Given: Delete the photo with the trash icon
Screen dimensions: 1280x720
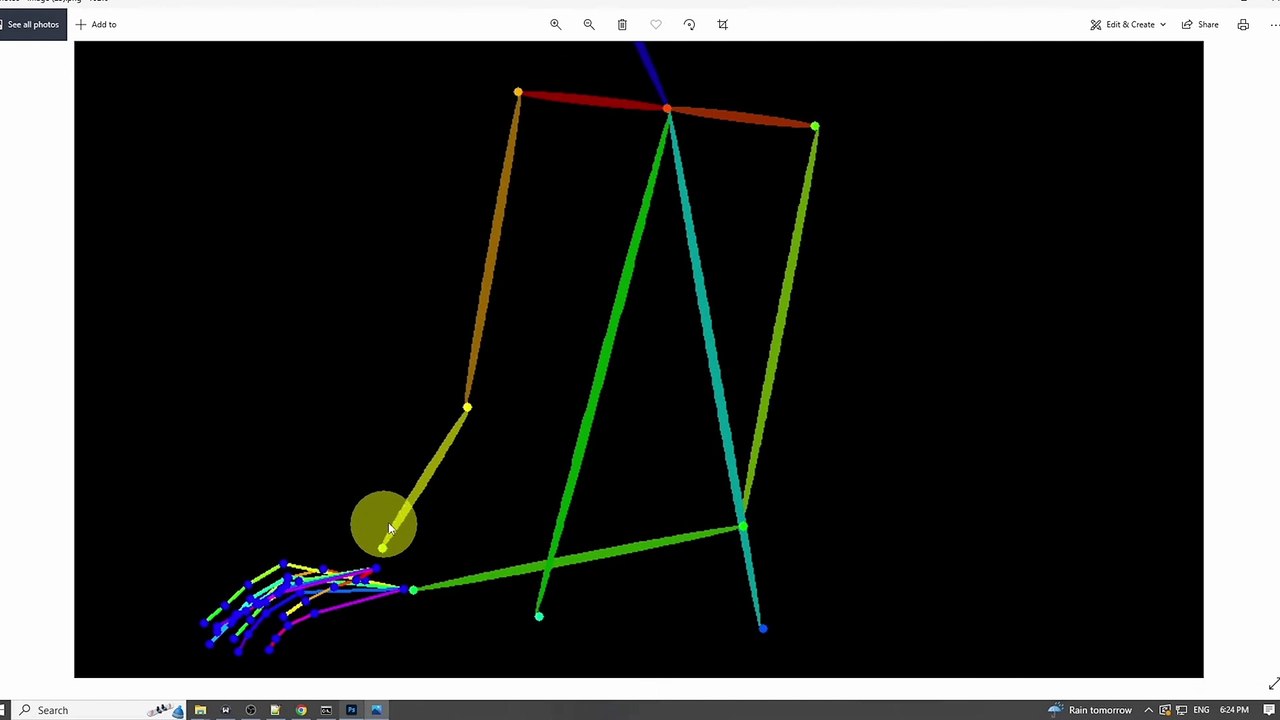Looking at the screenshot, I should click(622, 24).
